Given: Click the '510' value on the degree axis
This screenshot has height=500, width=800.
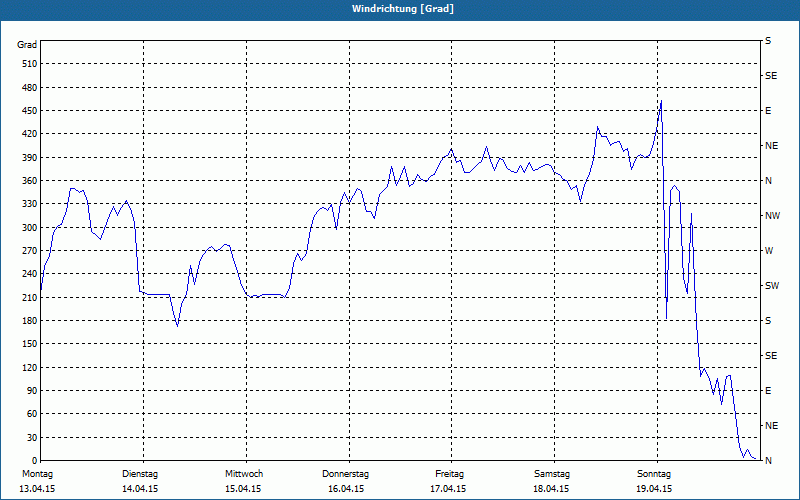Looking at the screenshot, I should 30,64.
